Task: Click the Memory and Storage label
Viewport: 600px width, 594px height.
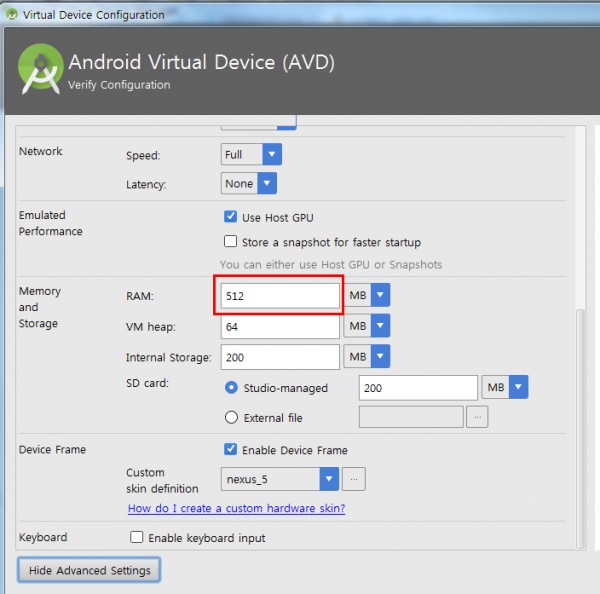Action: click(x=40, y=307)
